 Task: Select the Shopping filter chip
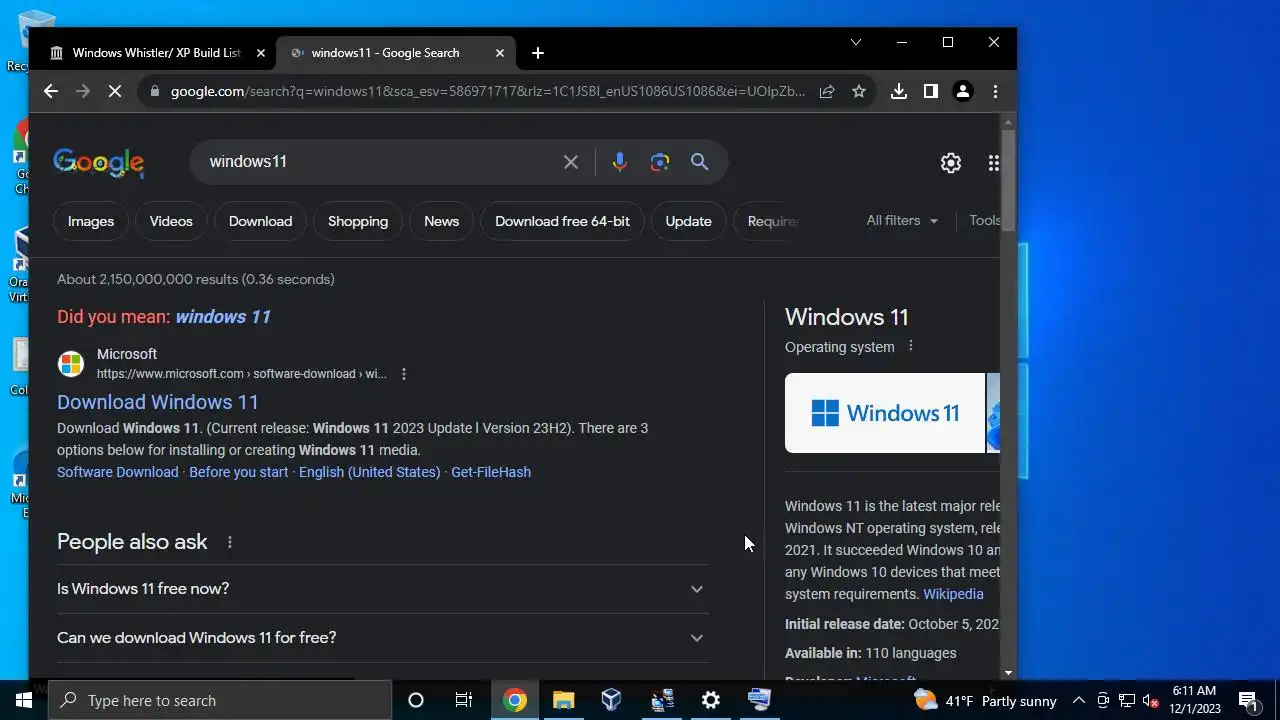coord(358,221)
